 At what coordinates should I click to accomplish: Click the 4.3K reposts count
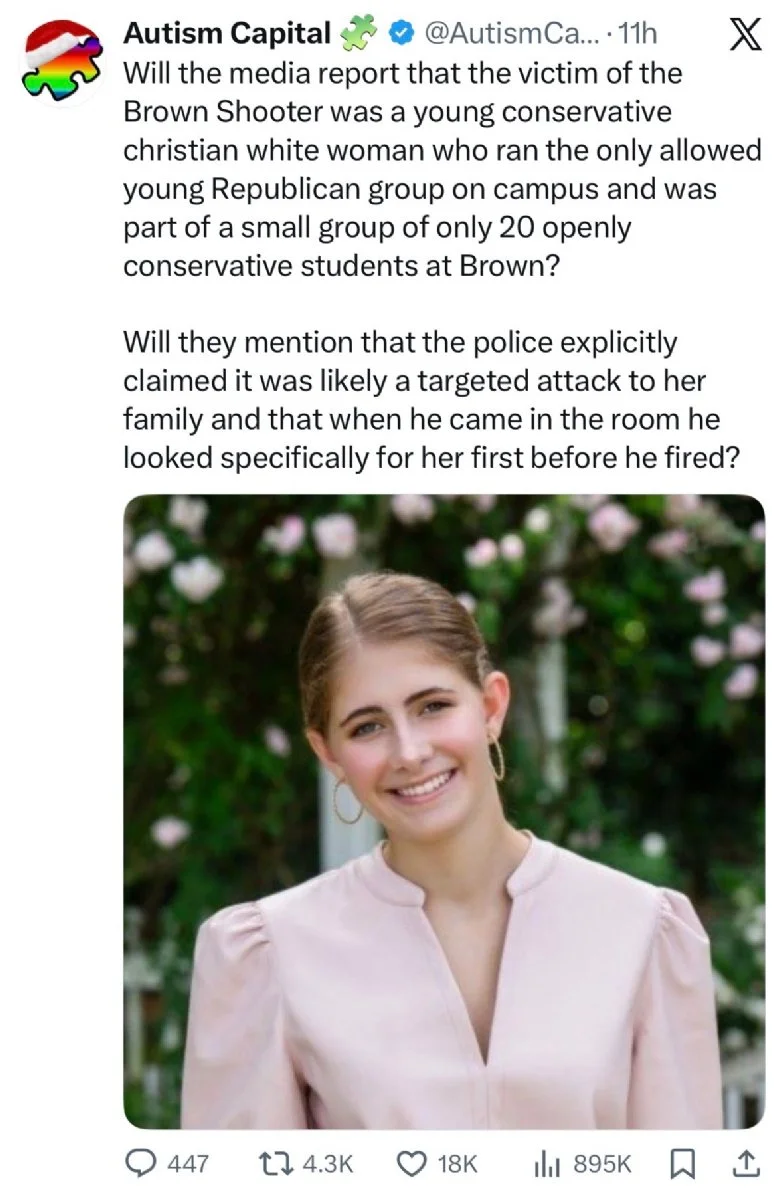pyautogui.click(x=326, y=1163)
